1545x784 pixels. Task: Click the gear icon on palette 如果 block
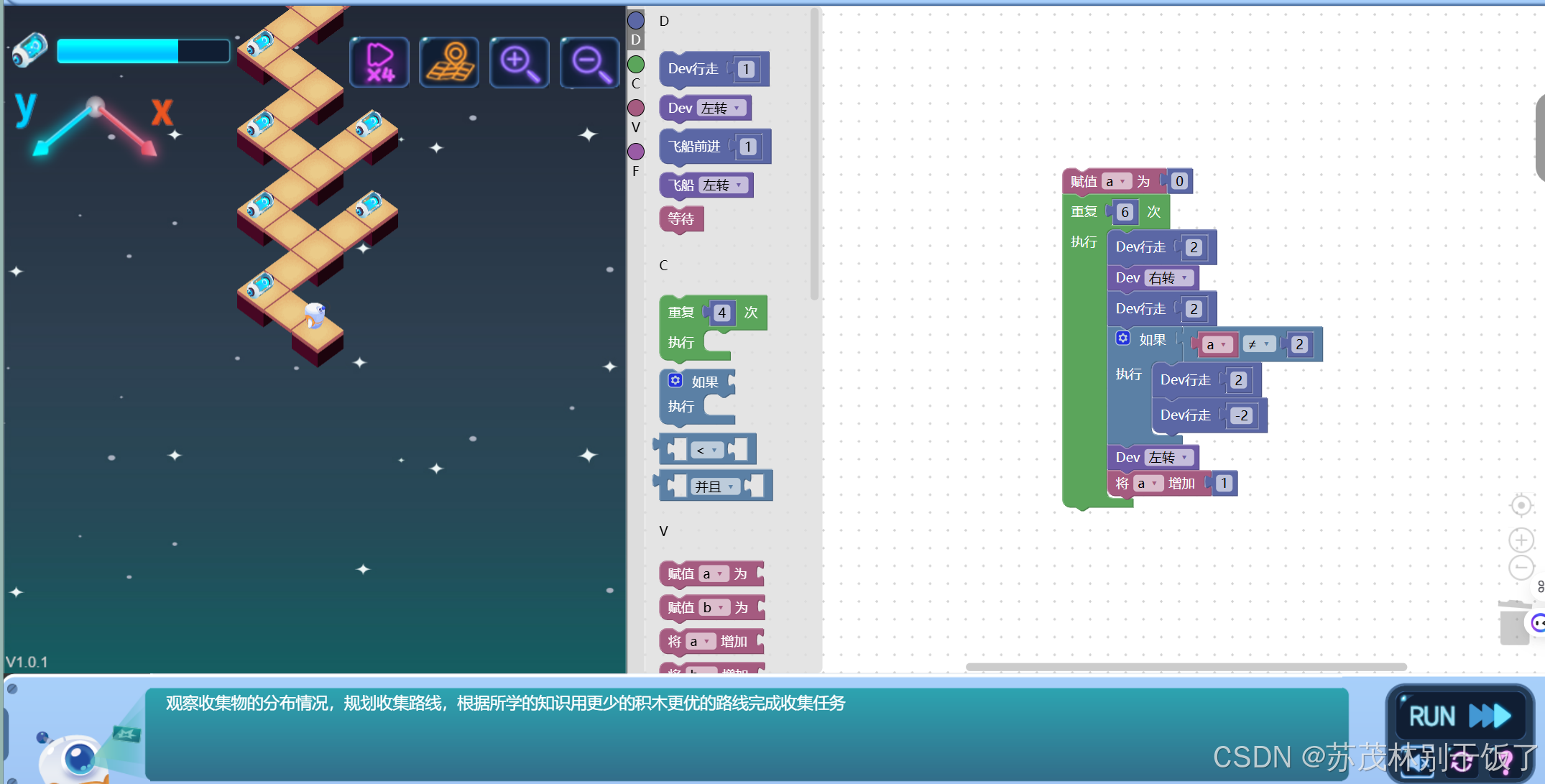pyautogui.click(x=675, y=380)
